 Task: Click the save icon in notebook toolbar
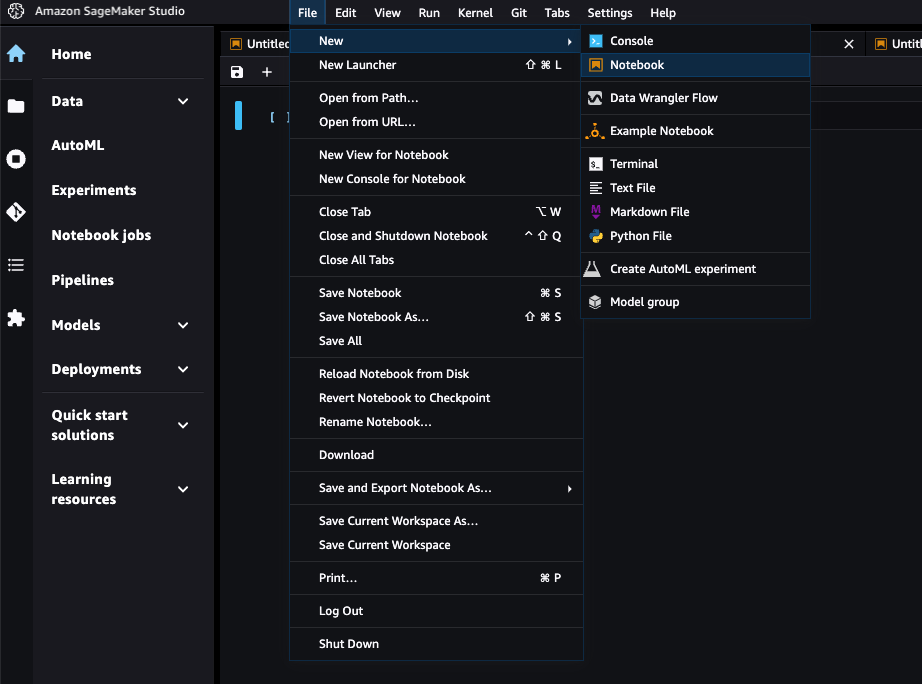[237, 72]
